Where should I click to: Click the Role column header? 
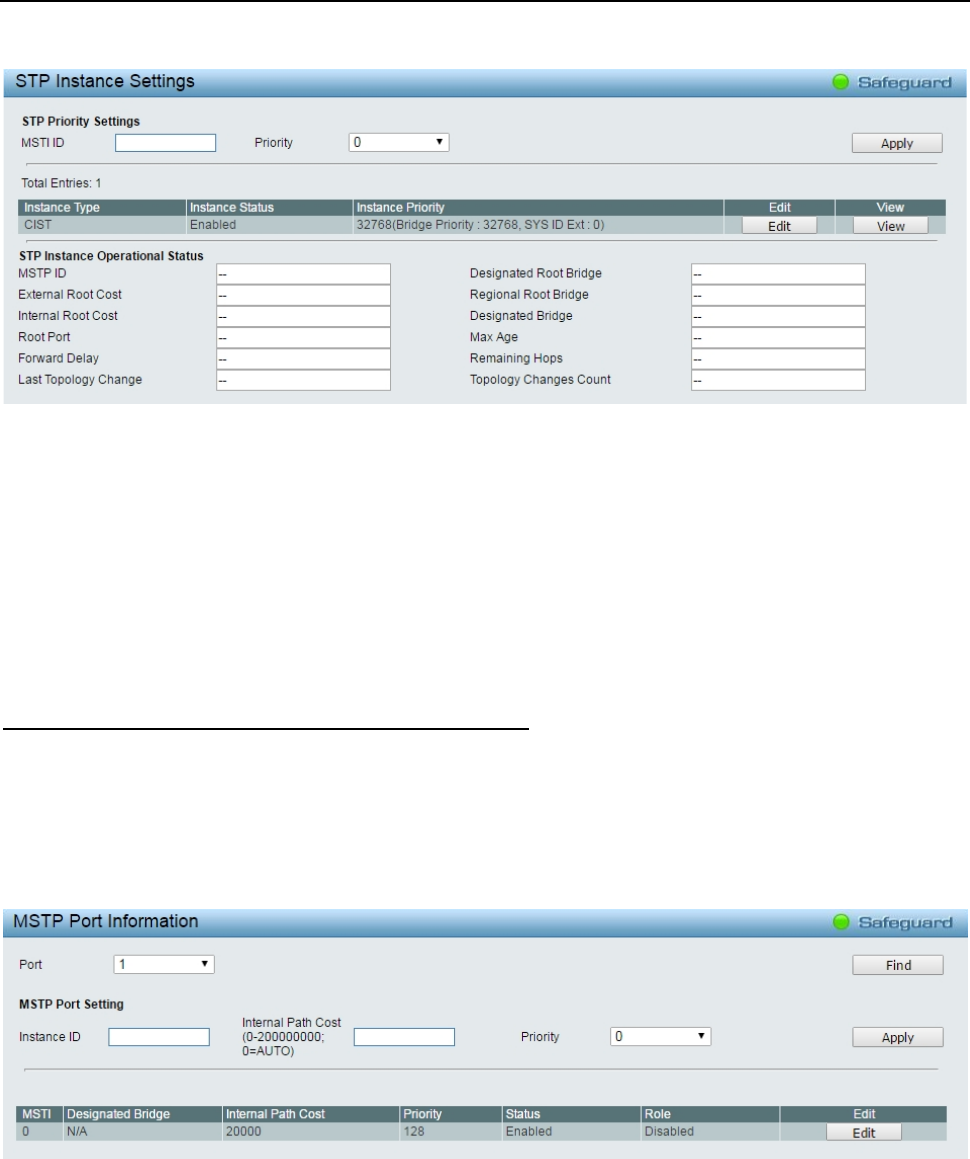click(x=710, y=1114)
